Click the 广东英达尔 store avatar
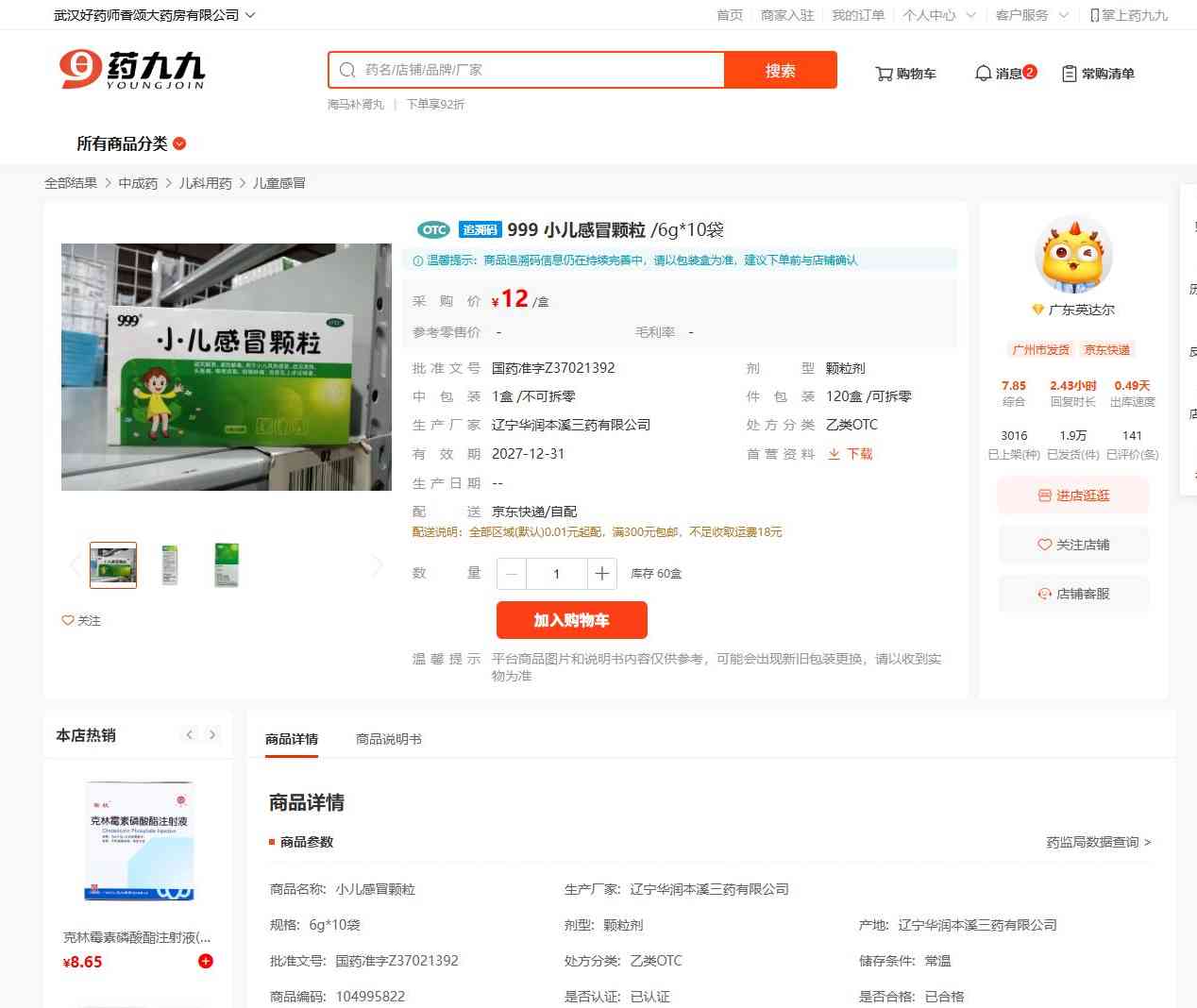 [x=1073, y=256]
